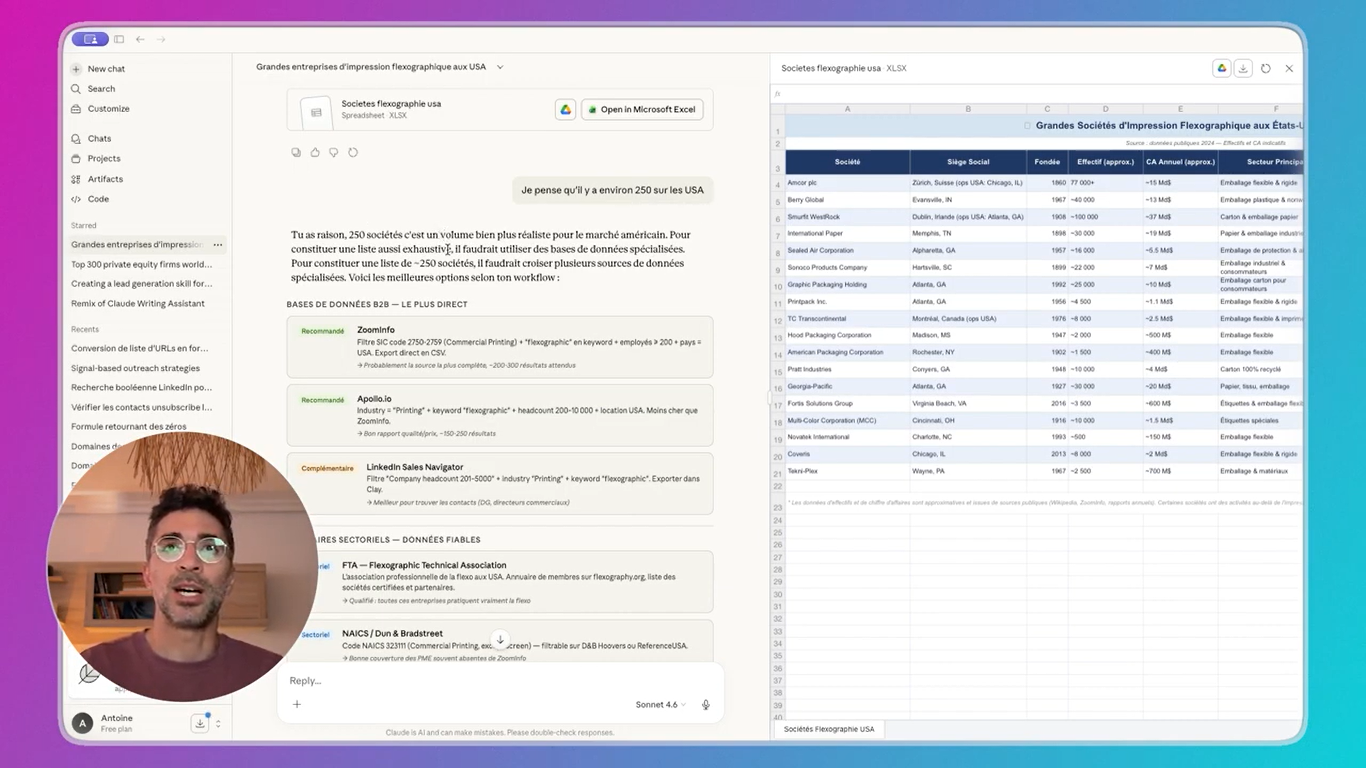Give thumbs down to the response
This screenshot has height=768, width=1366.
click(334, 153)
